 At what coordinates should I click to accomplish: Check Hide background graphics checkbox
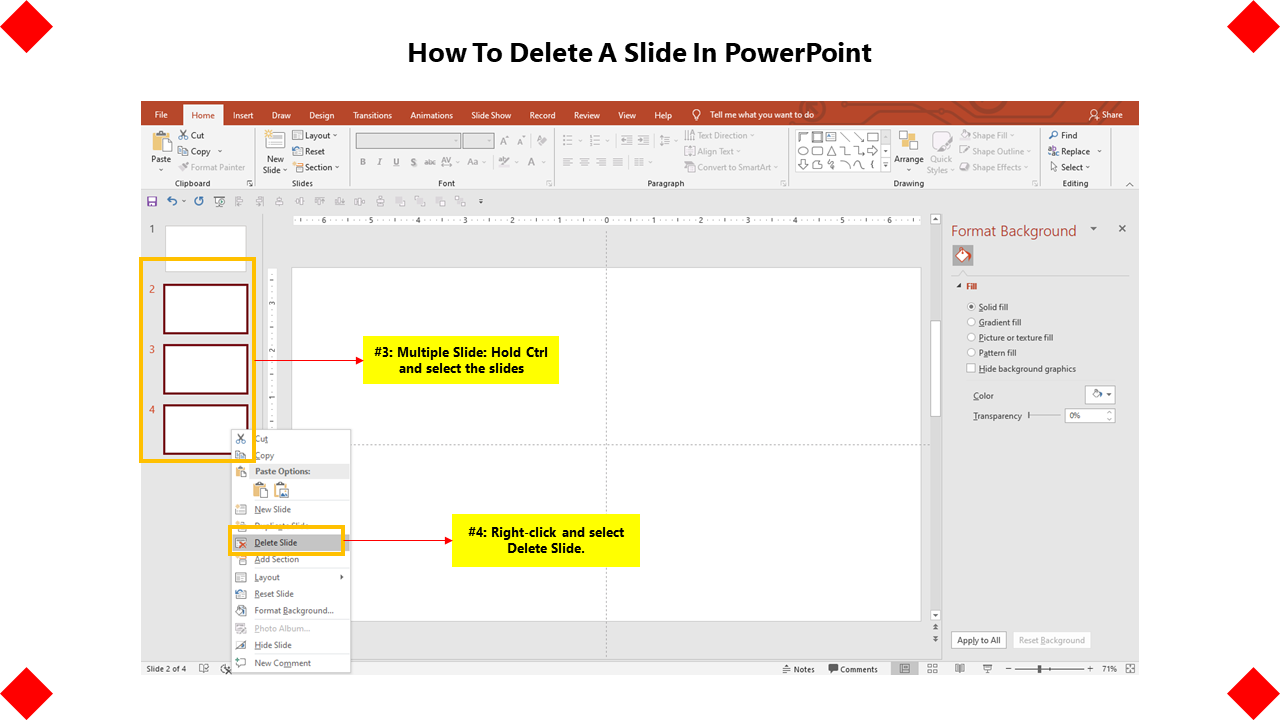pos(971,369)
